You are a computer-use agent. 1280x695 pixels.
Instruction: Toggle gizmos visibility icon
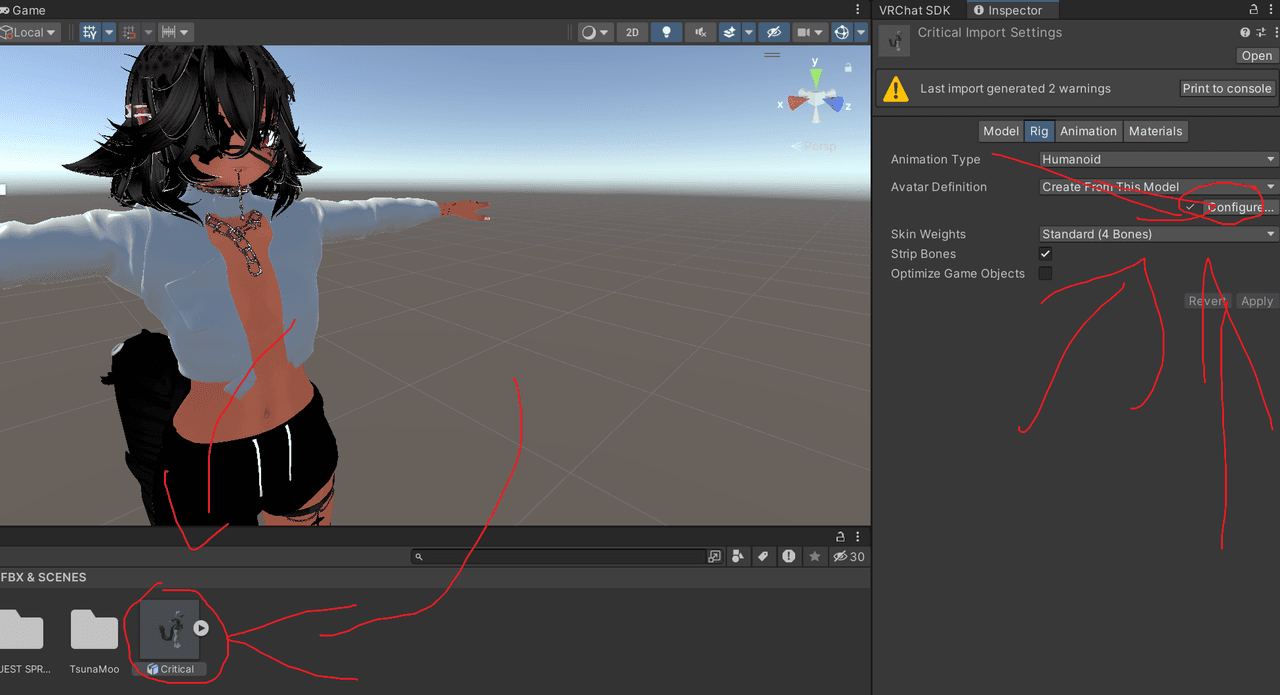841,32
